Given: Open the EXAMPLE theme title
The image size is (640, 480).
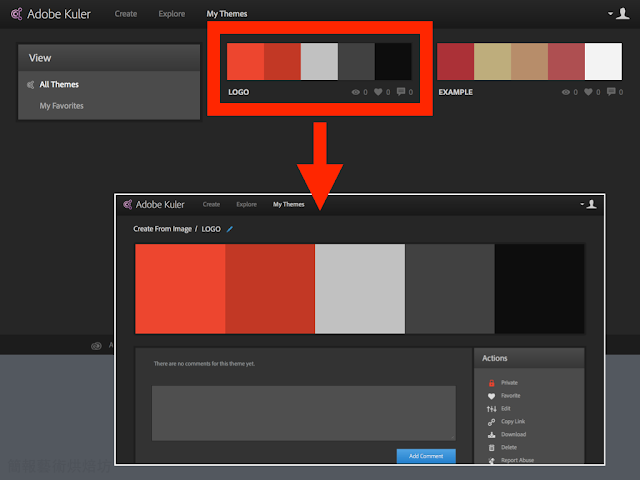Looking at the screenshot, I should (x=456, y=92).
